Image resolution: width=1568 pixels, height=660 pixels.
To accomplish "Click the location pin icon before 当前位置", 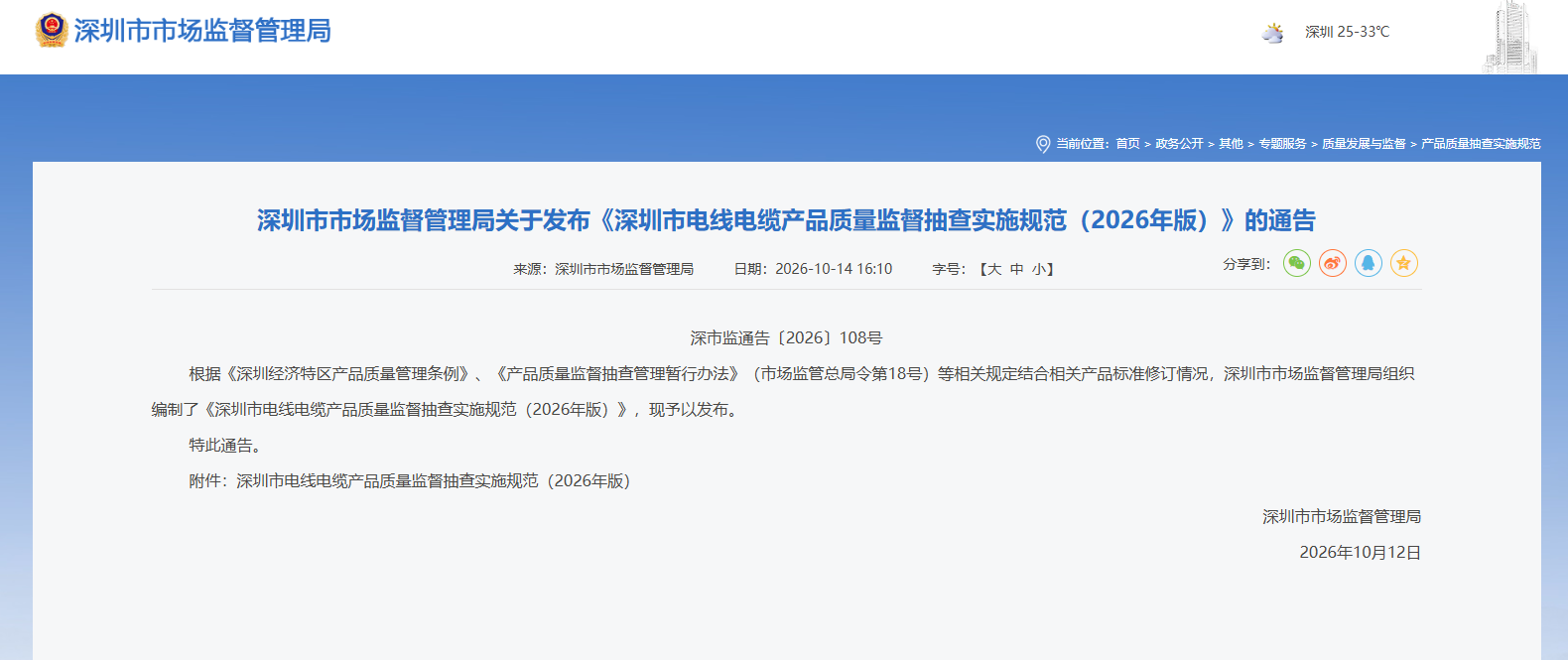I will pos(1043,144).
